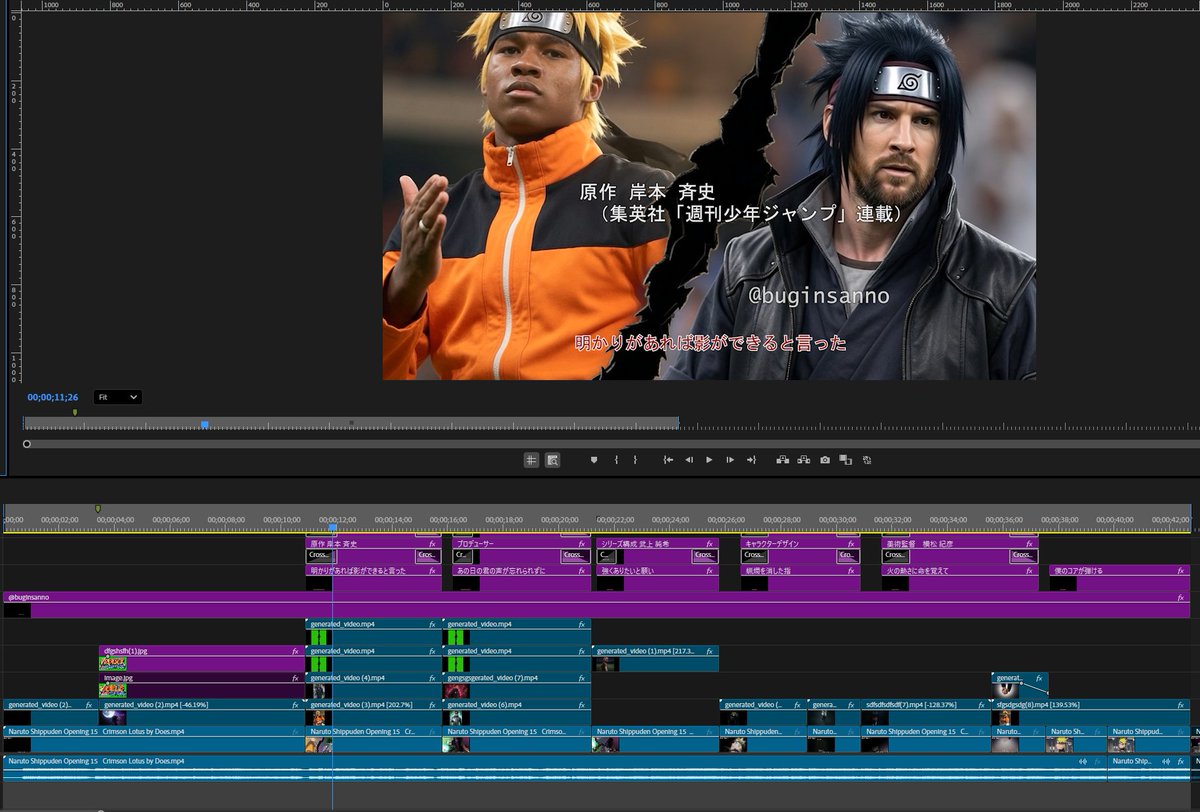The image size is (1200, 812).
Task: Click the fx badge on dfgshsfh(1).jpg clip
Action: pyautogui.click(x=295, y=651)
